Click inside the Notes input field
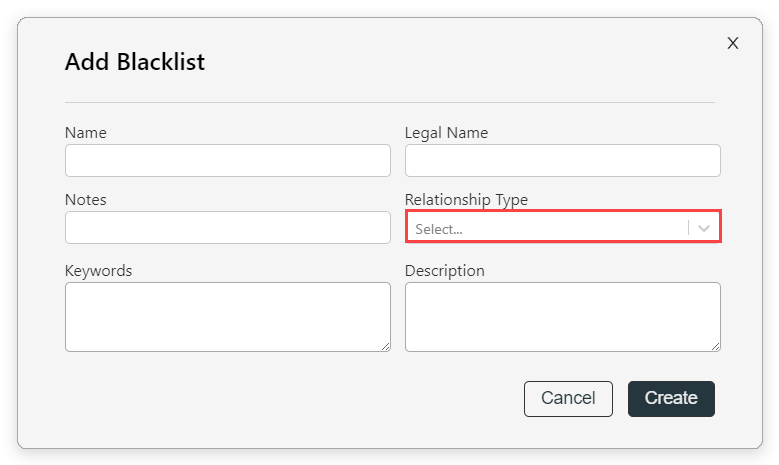Viewport: 779px width, 465px height. click(x=228, y=228)
